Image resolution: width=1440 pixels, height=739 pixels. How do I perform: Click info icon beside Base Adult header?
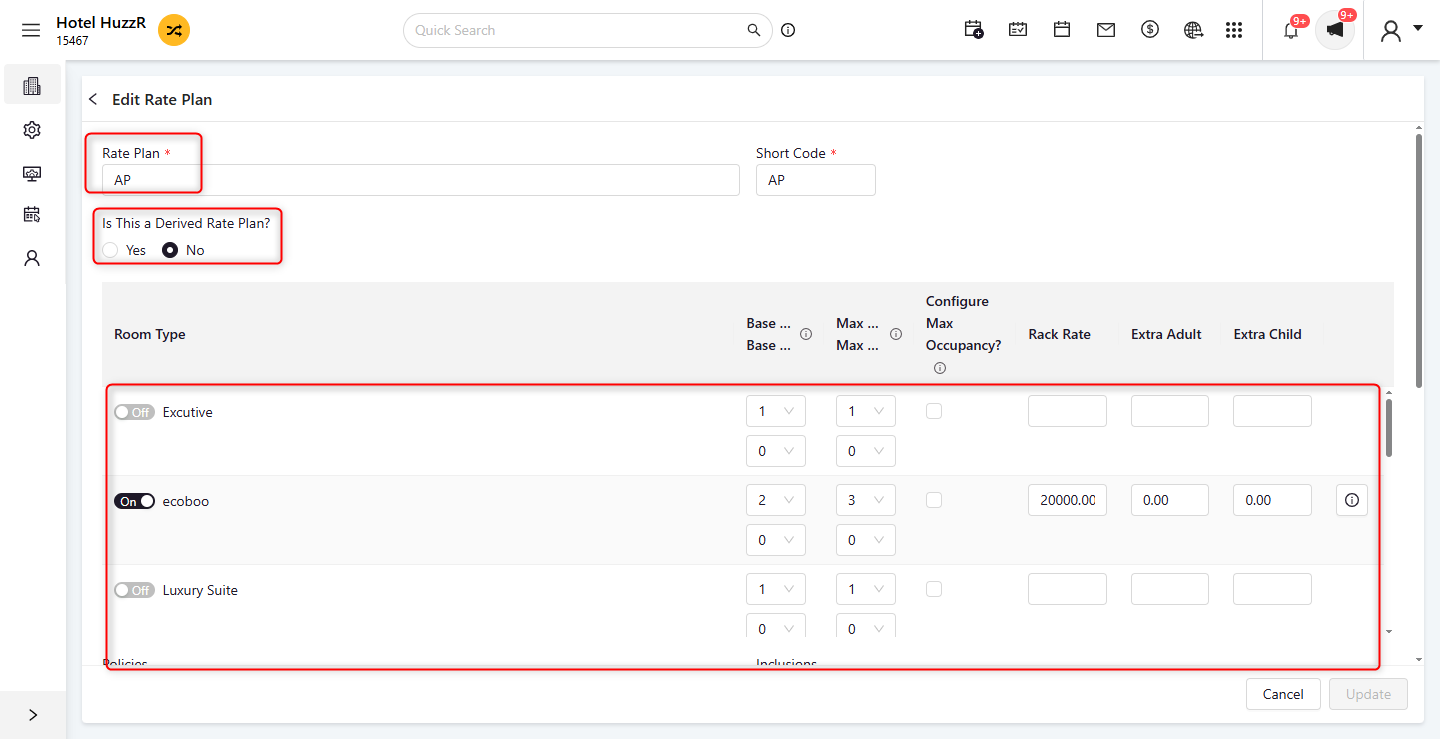pyautogui.click(x=806, y=334)
